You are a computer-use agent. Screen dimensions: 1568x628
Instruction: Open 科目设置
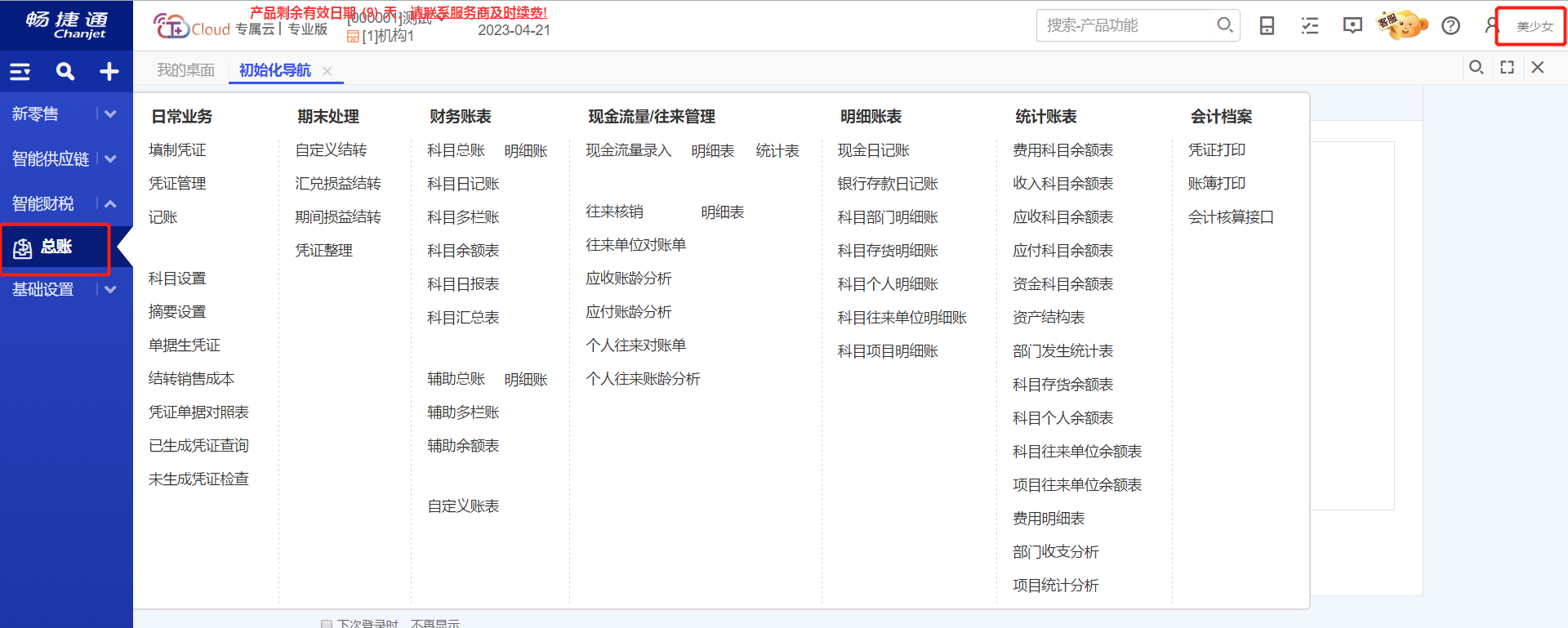pyautogui.click(x=177, y=278)
